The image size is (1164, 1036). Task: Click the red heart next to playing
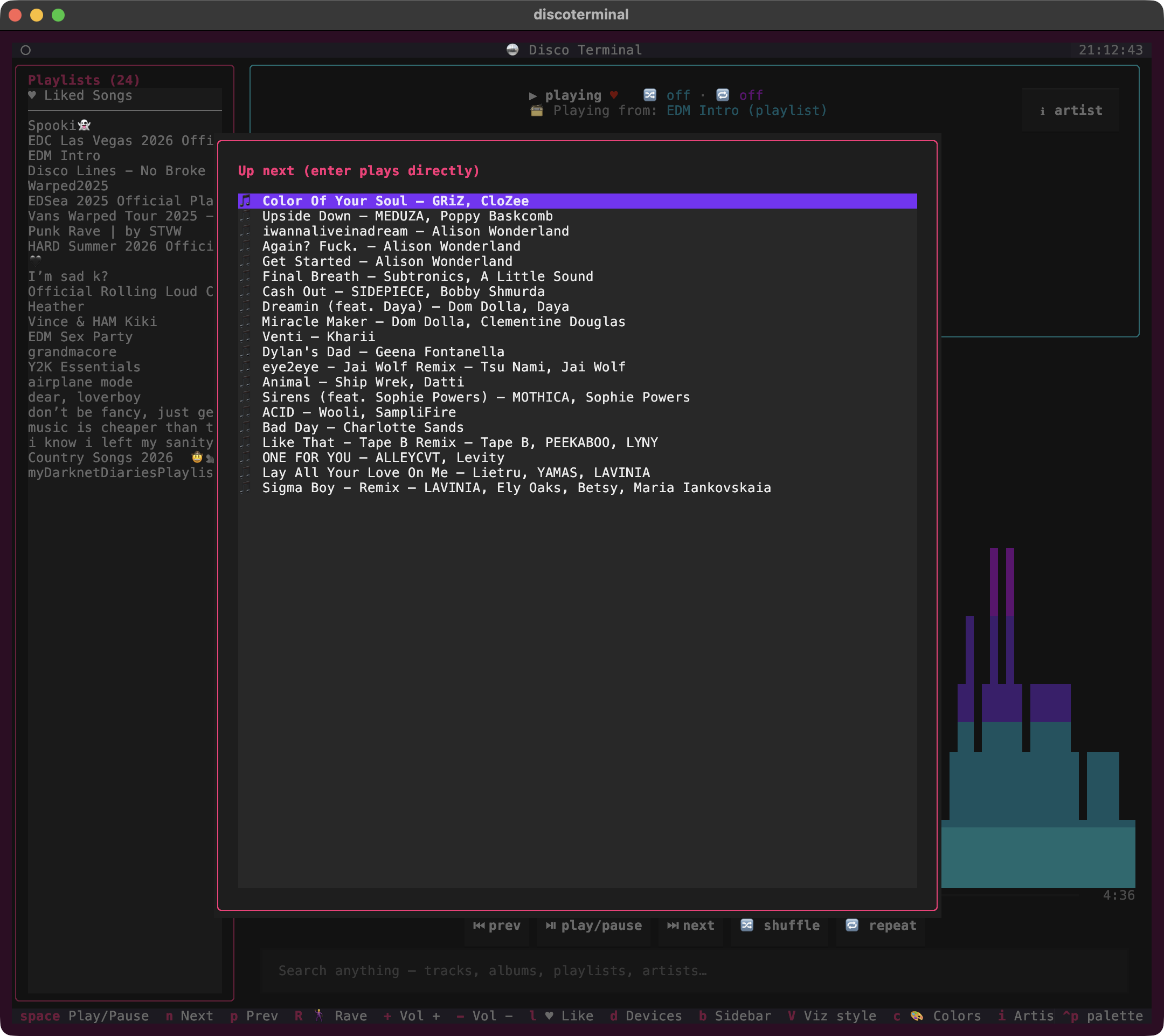[x=614, y=95]
